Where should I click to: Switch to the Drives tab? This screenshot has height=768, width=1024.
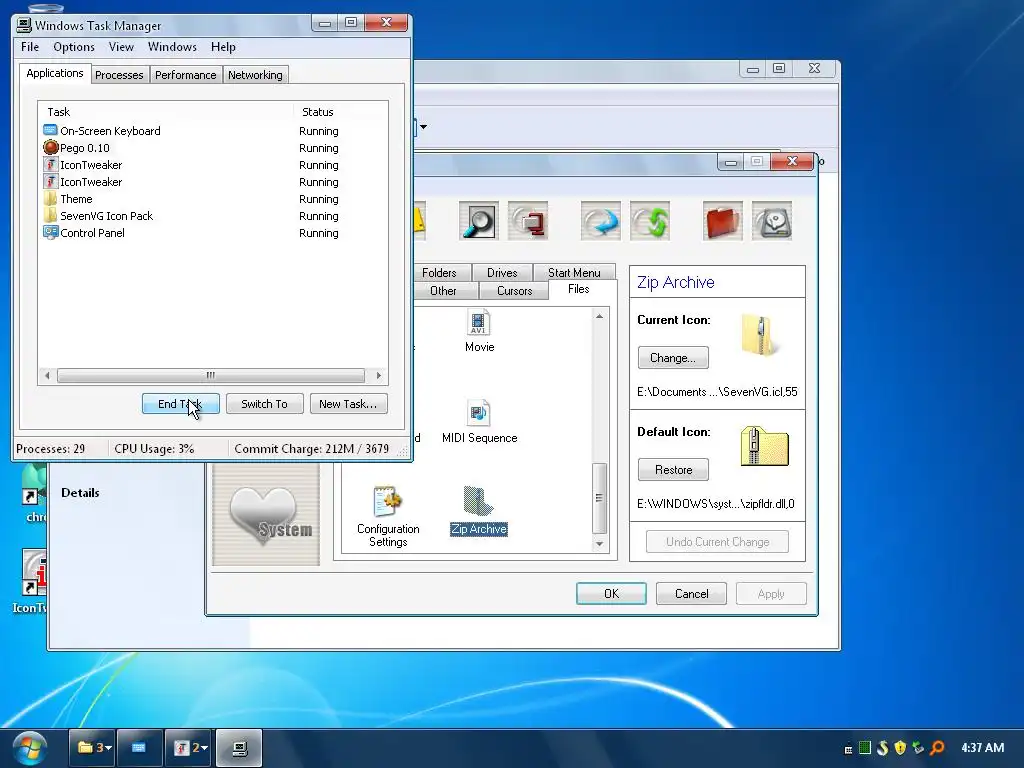point(502,272)
